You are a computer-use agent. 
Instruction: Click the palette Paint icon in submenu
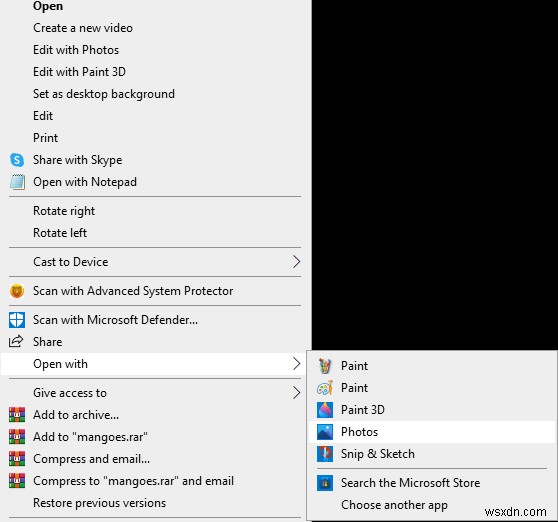tap(325, 388)
